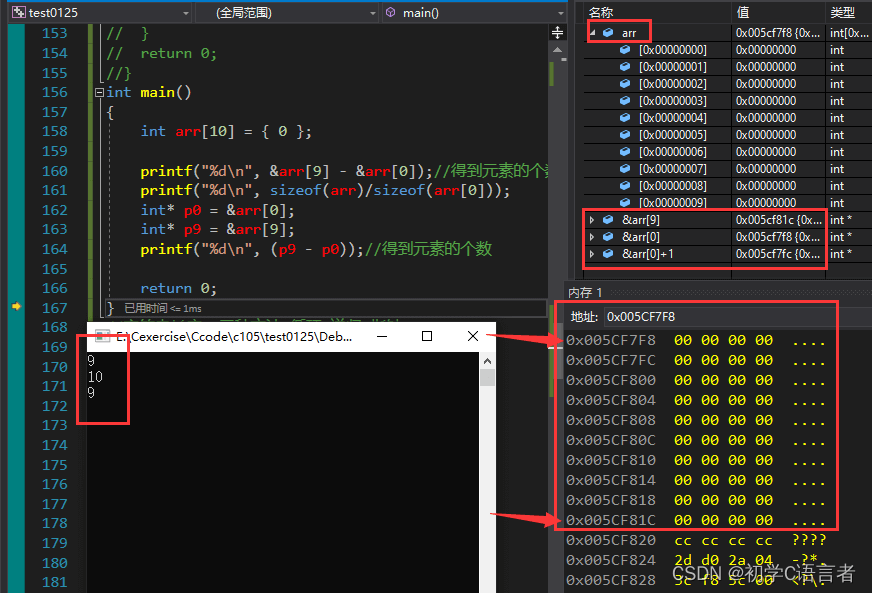This screenshot has width=872, height=593.
Task: Open the test0125 project dropdown
Action: coord(185,13)
